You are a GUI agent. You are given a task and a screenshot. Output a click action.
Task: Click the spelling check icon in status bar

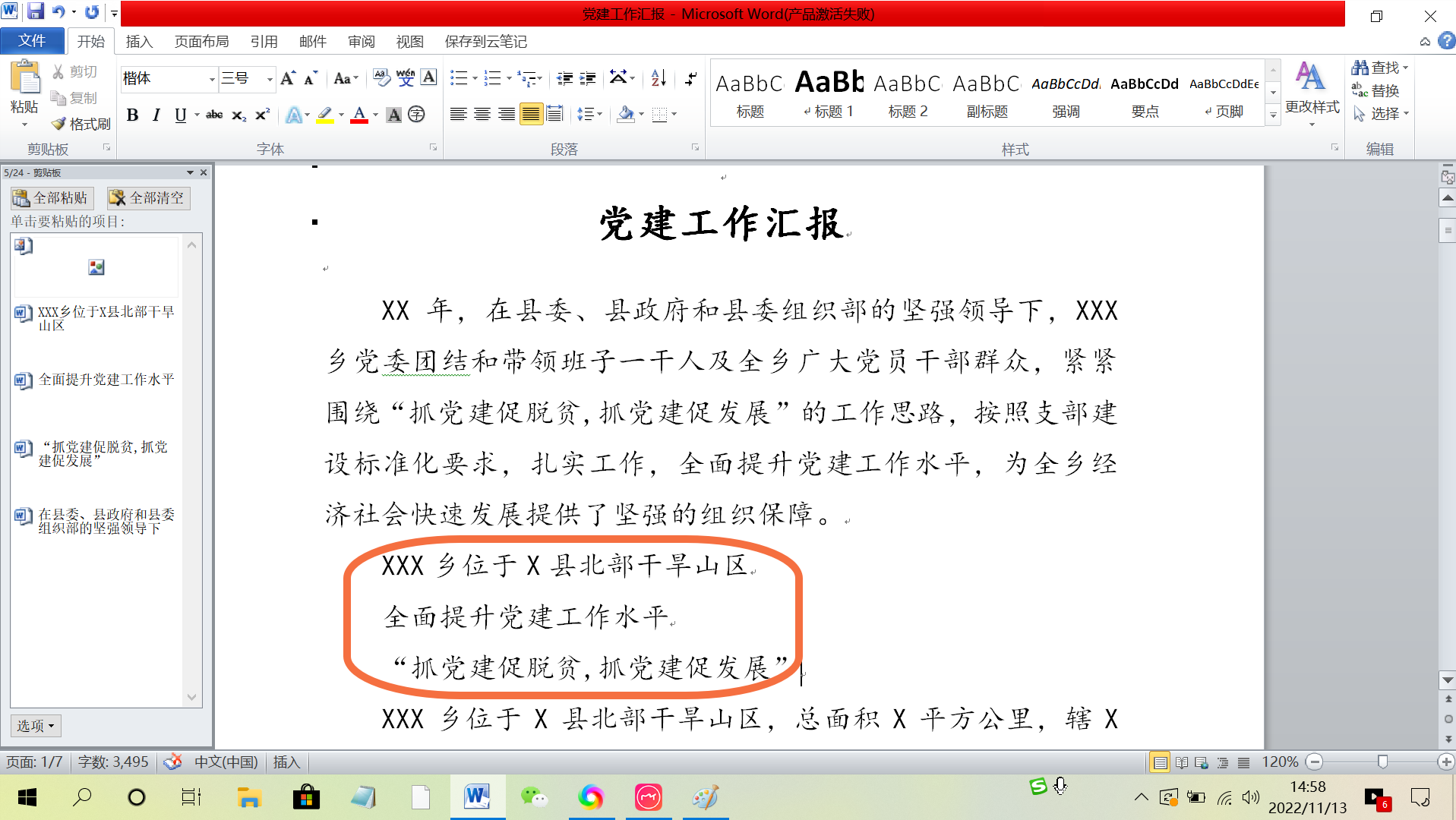173,762
